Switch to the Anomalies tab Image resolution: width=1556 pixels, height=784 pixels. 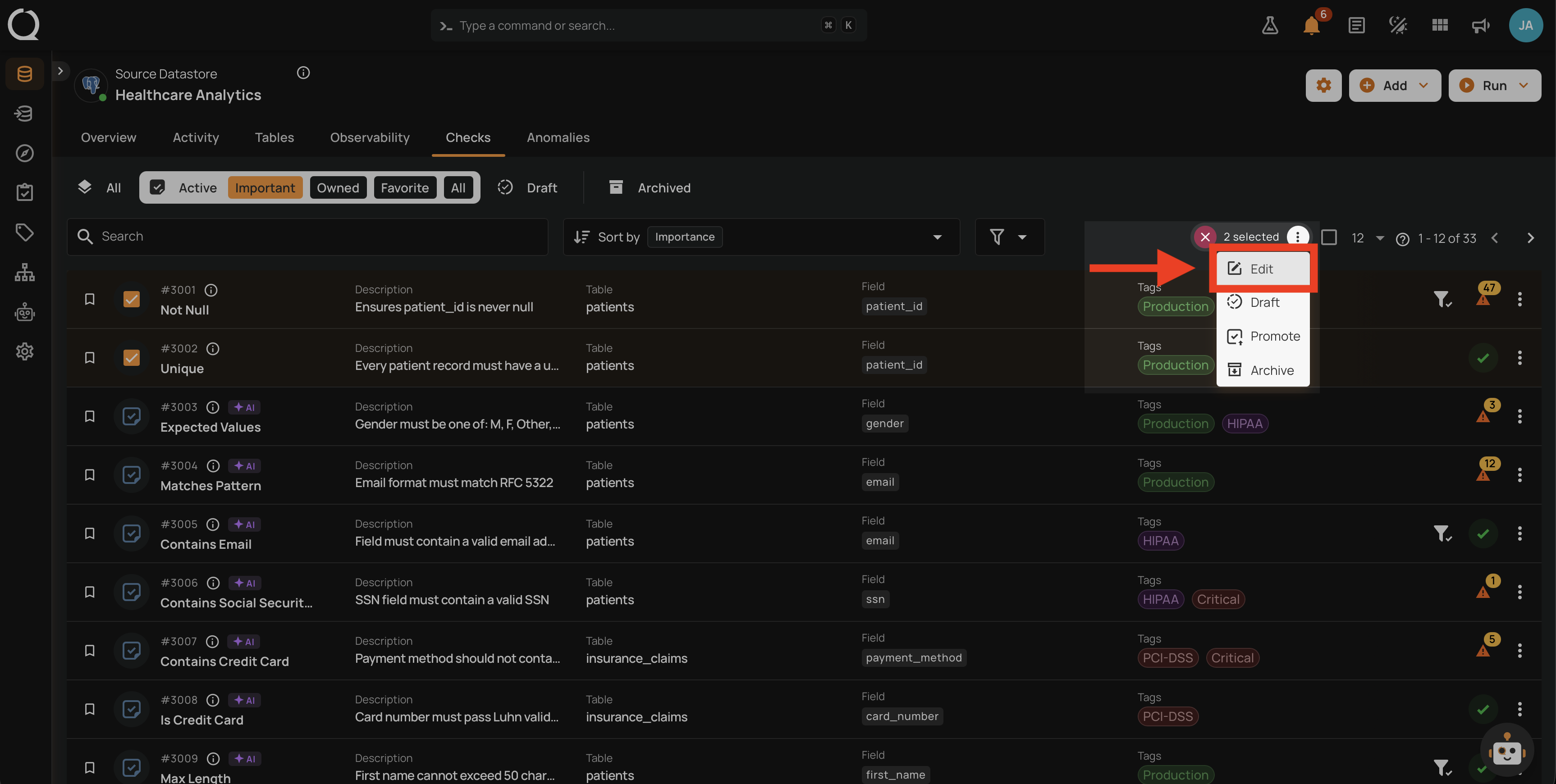(558, 138)
